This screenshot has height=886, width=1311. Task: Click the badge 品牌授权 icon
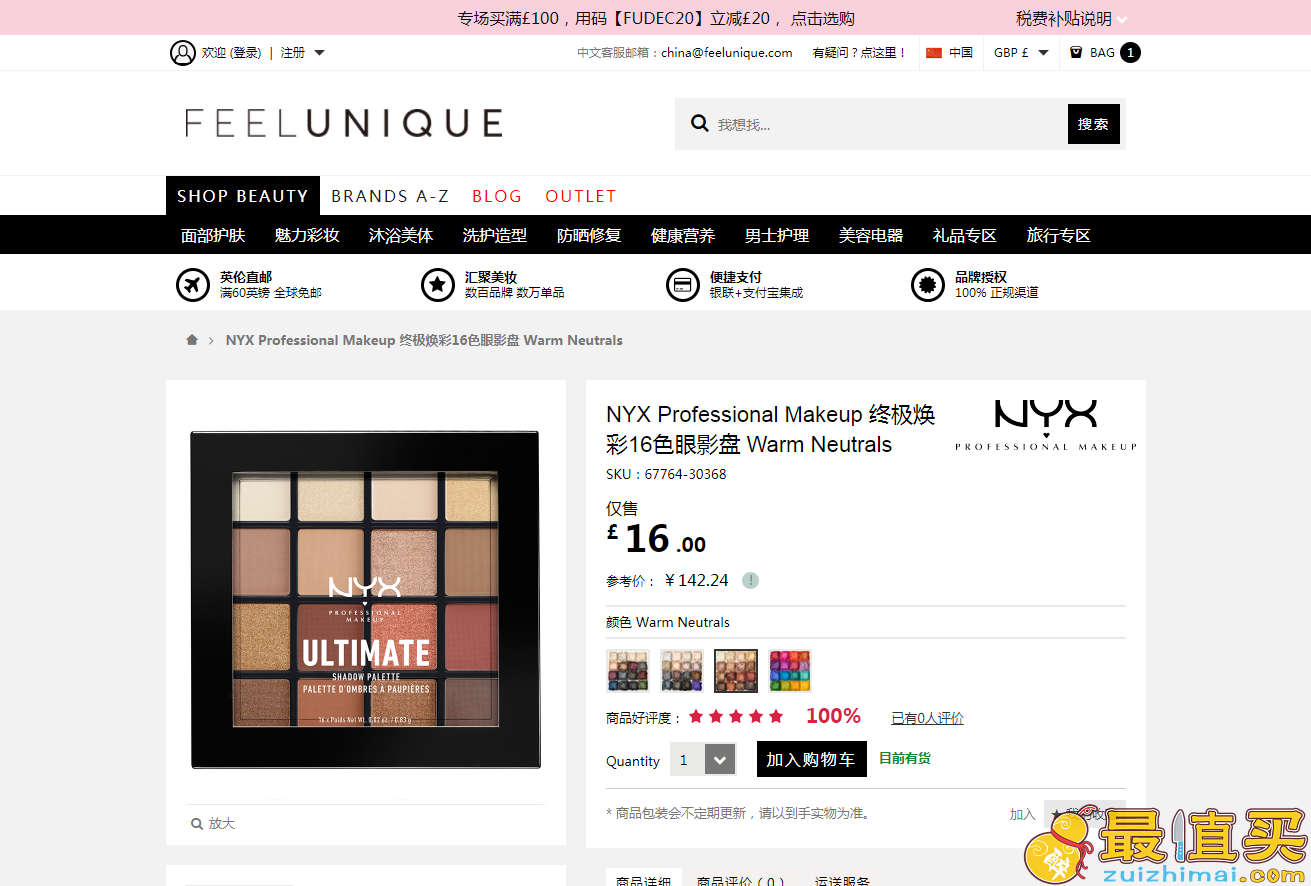pos(928,285)
